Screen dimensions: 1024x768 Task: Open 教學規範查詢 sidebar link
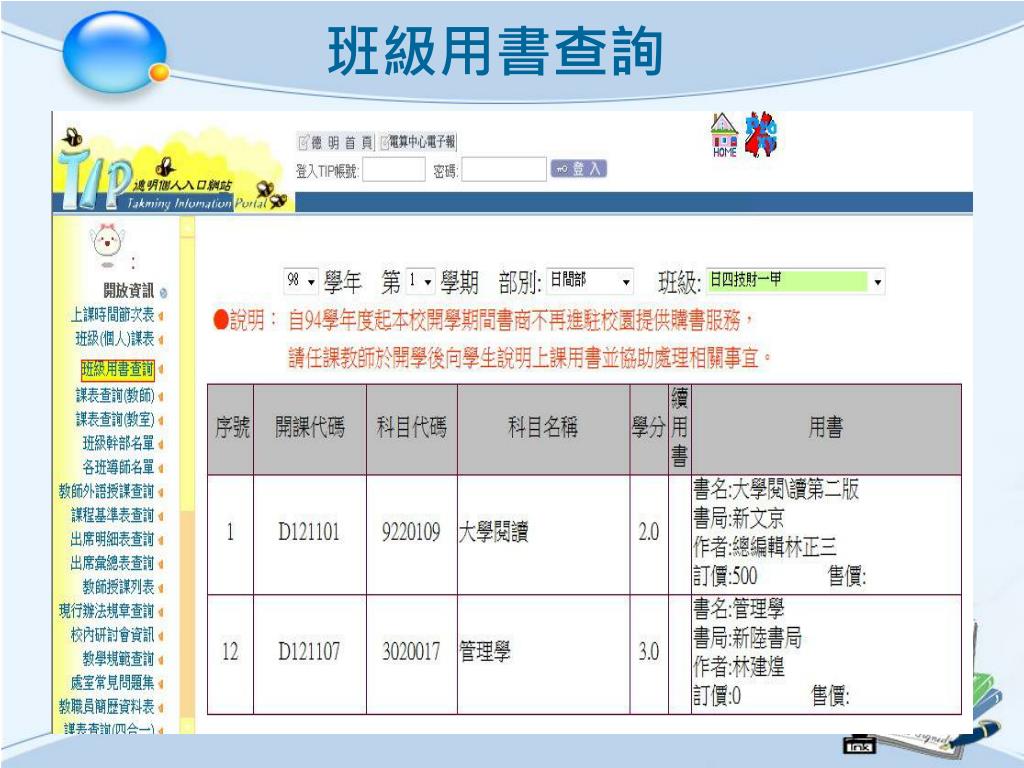point(118,658)
